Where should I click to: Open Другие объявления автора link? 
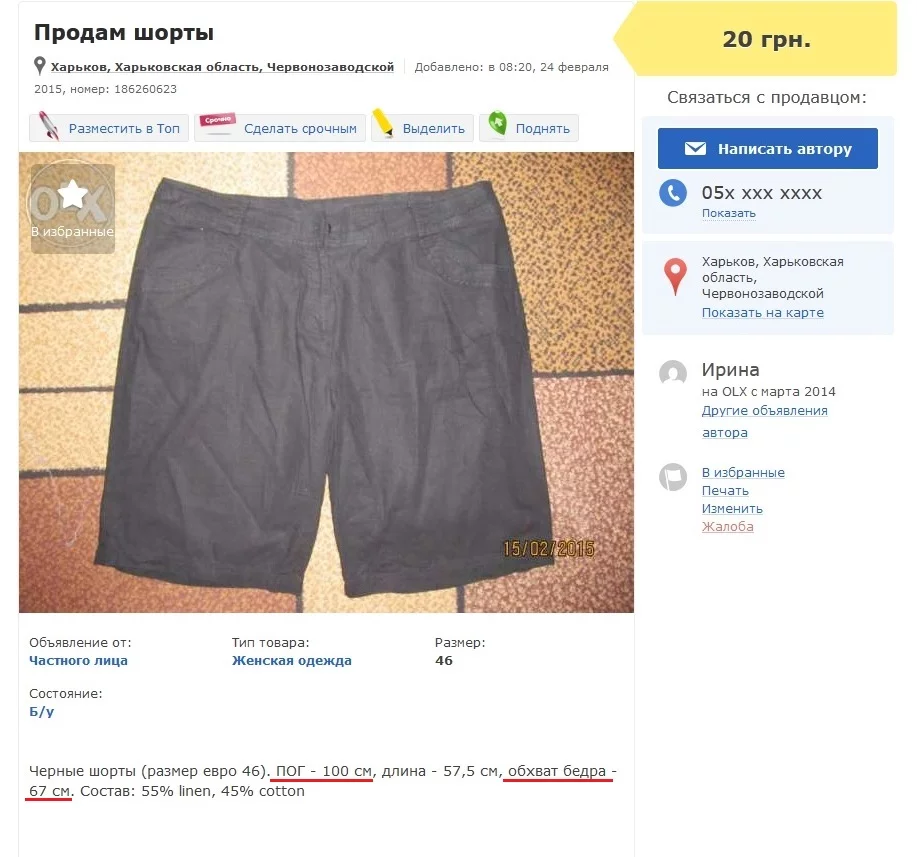(764, 421)
